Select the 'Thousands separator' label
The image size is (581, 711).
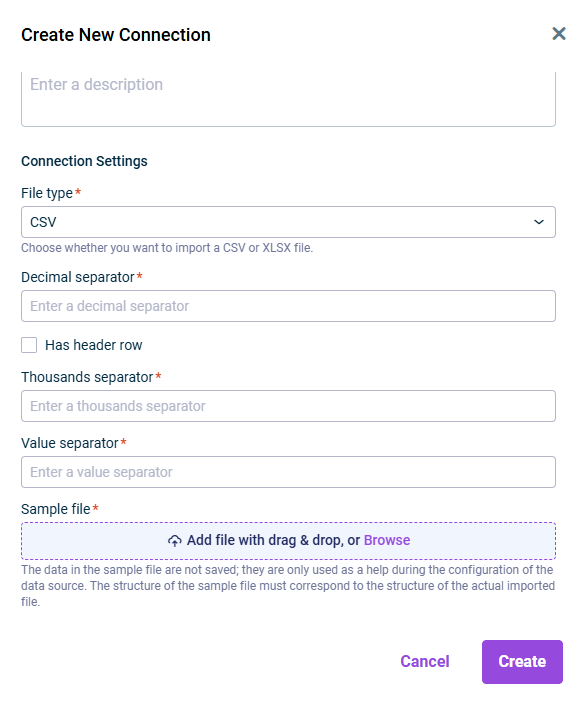pyautogui.click(x=87, y=377)
